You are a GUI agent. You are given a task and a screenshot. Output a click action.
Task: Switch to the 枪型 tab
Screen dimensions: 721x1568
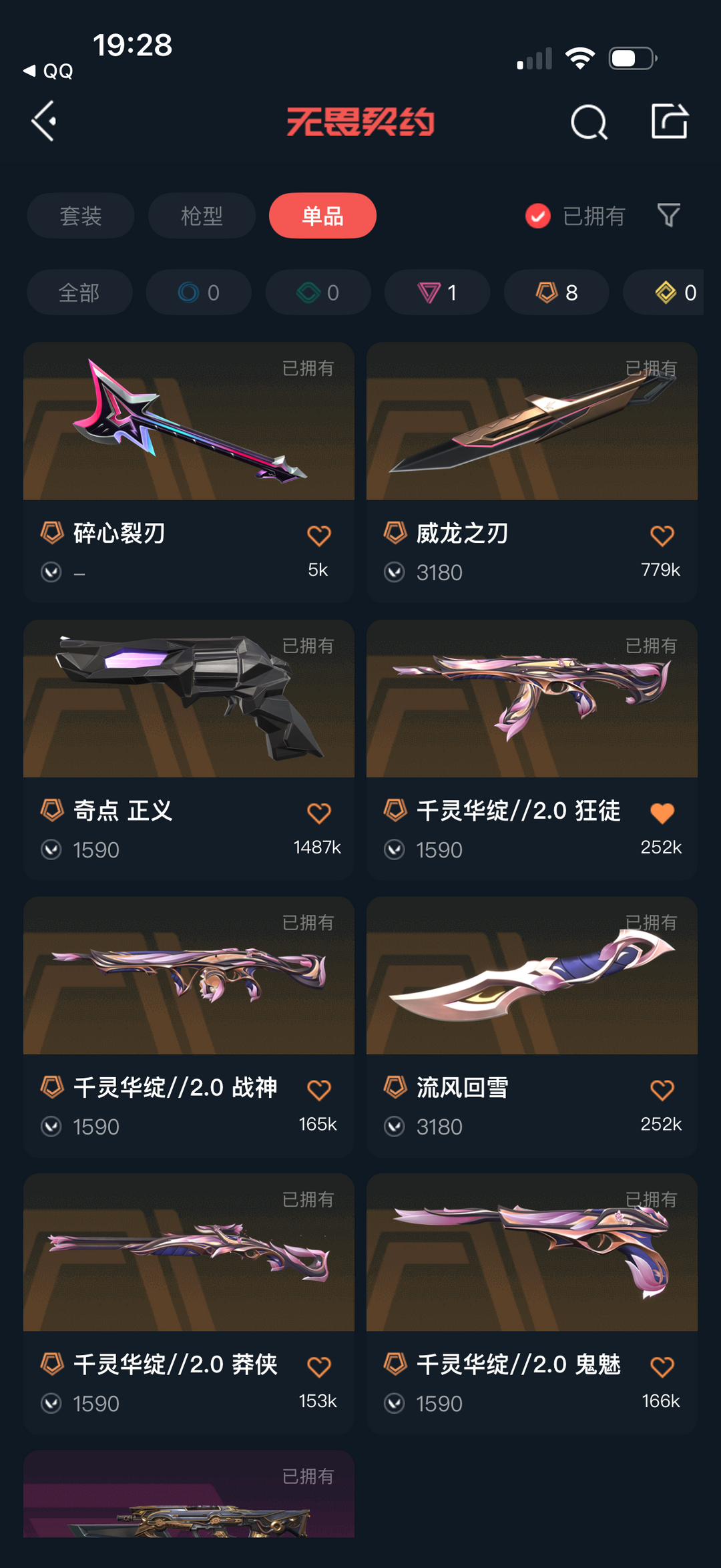coord(202,216)
